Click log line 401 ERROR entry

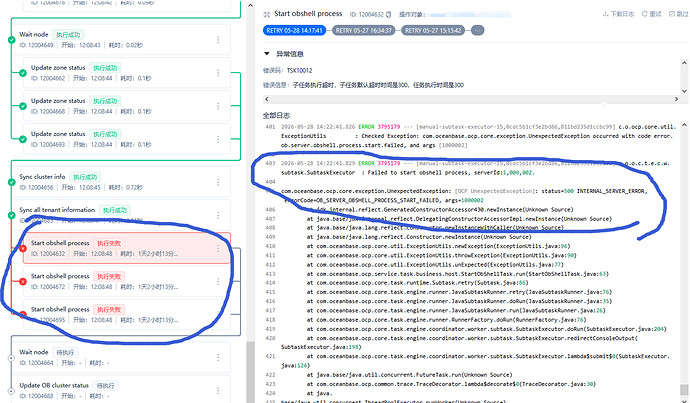coord(477,136)
